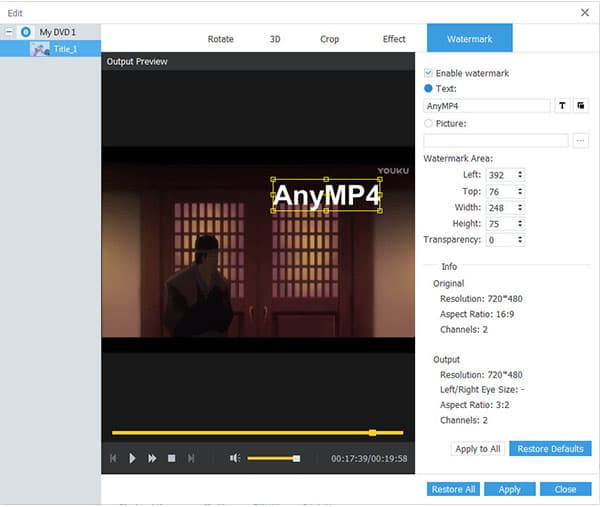Apply the watermark changes

[509, 489]
